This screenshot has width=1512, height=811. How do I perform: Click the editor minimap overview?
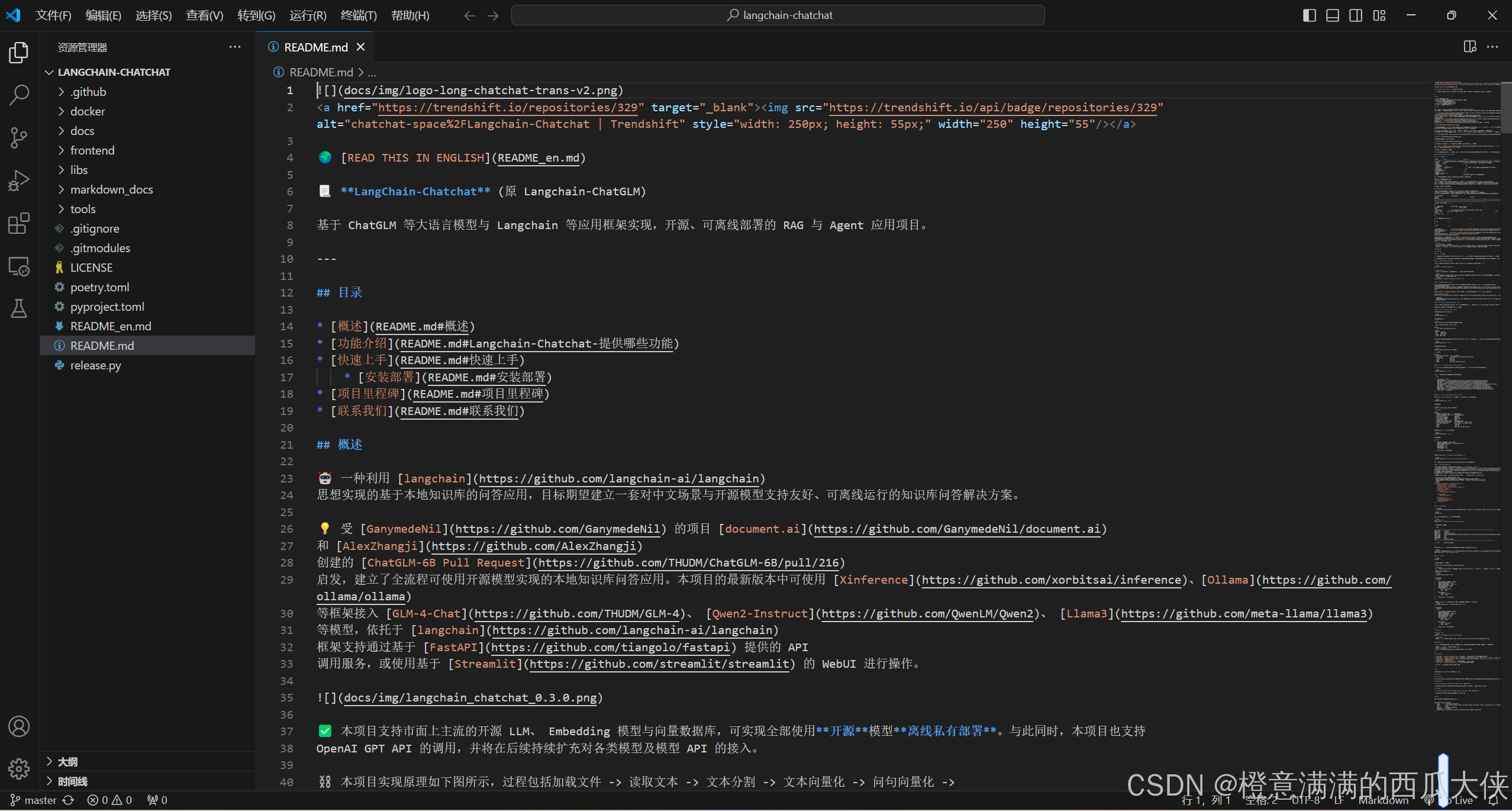(1468, 397)
